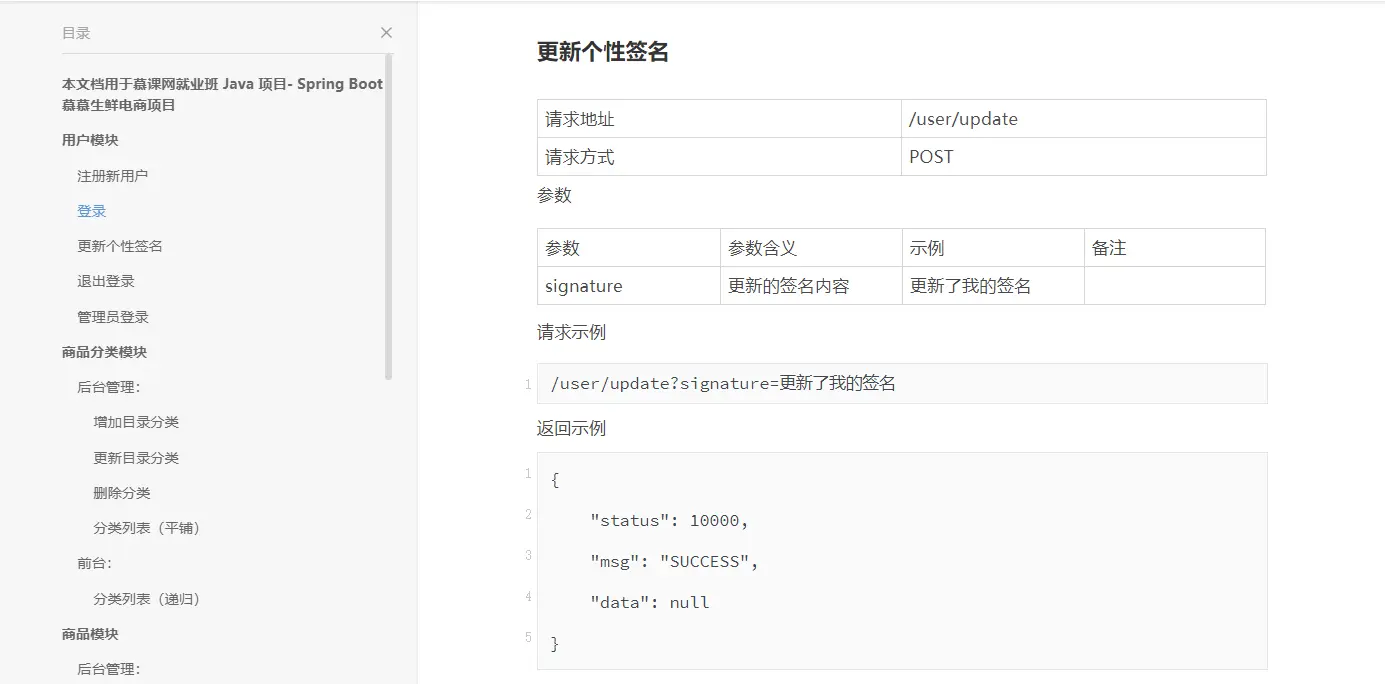Viewport: 1385px width, 684px height.
Task: Select 退出登录 in the table of contents
Action: coord(106,281)
